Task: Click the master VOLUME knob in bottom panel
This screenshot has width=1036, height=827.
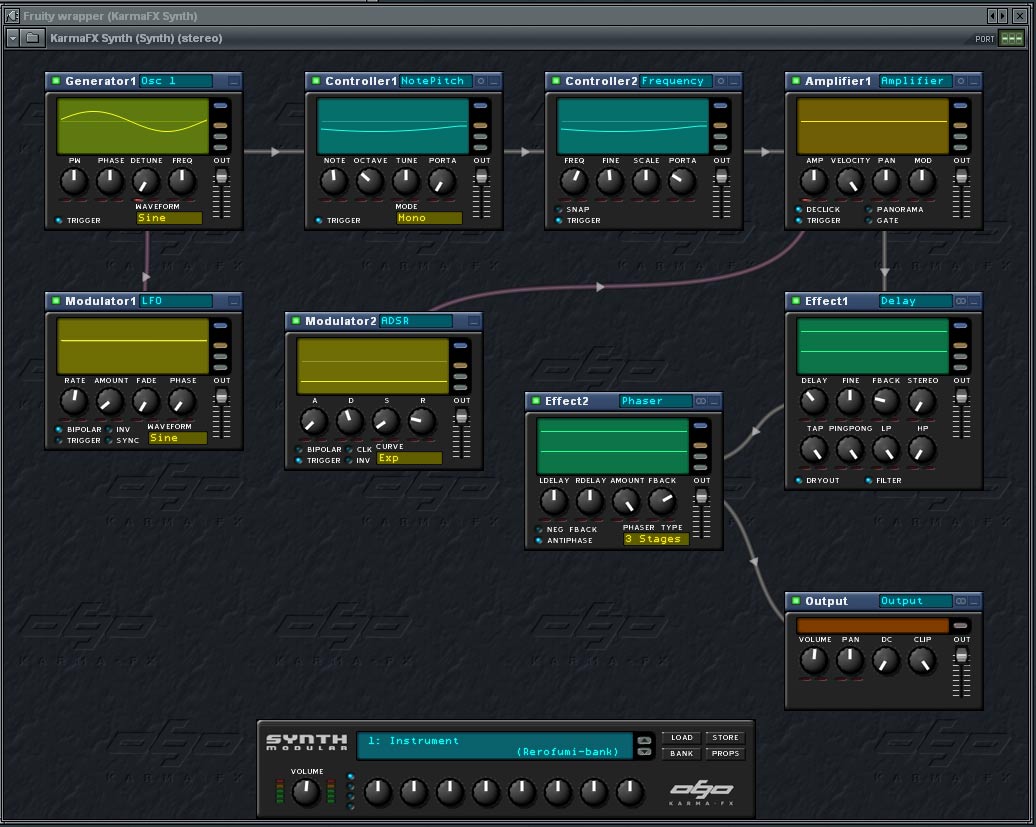Action: click(x=306, y=792)
